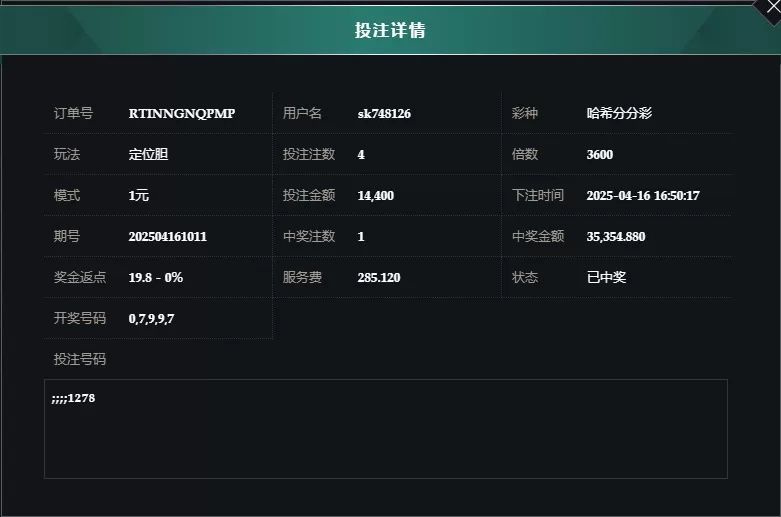This screenshot has width=781, height=517.
Task: Click the bet number text ;;;;1278
Action: click(x=73, y=399)
